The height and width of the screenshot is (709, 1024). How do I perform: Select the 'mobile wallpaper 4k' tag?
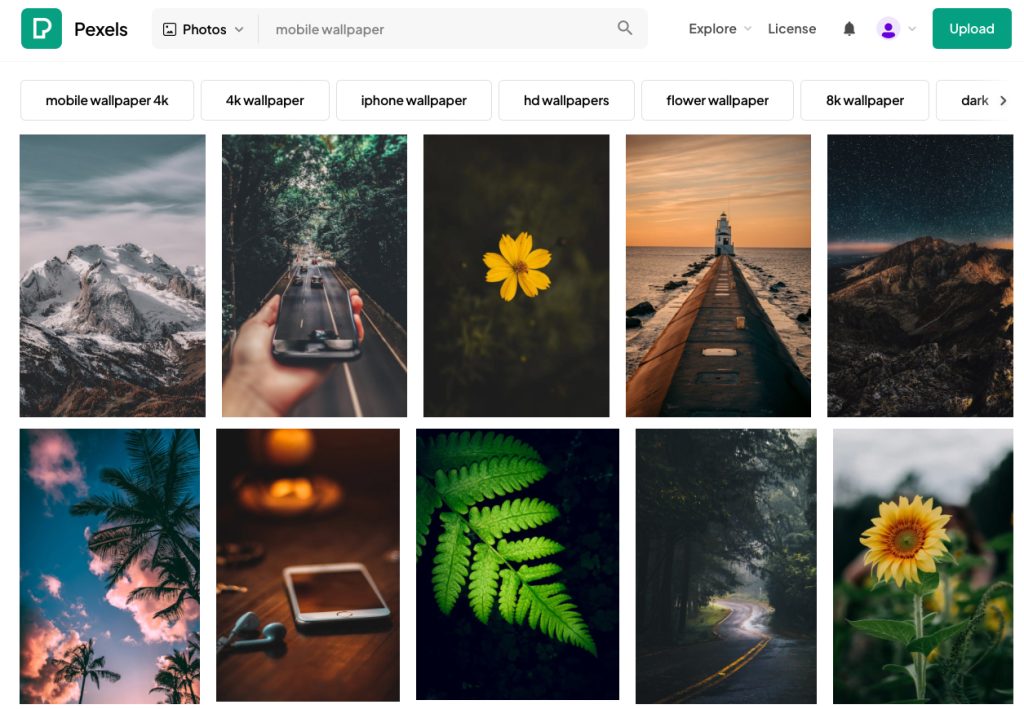tap(107, 100)
